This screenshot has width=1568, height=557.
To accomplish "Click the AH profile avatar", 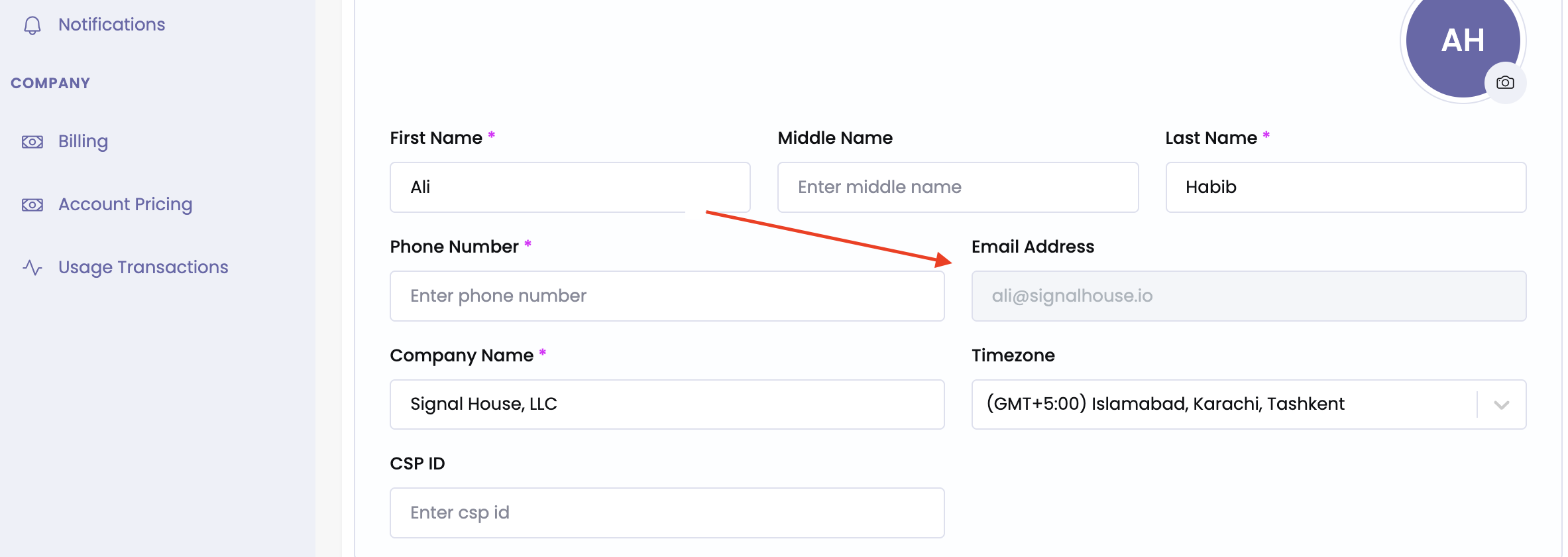I will point(1458,40).
